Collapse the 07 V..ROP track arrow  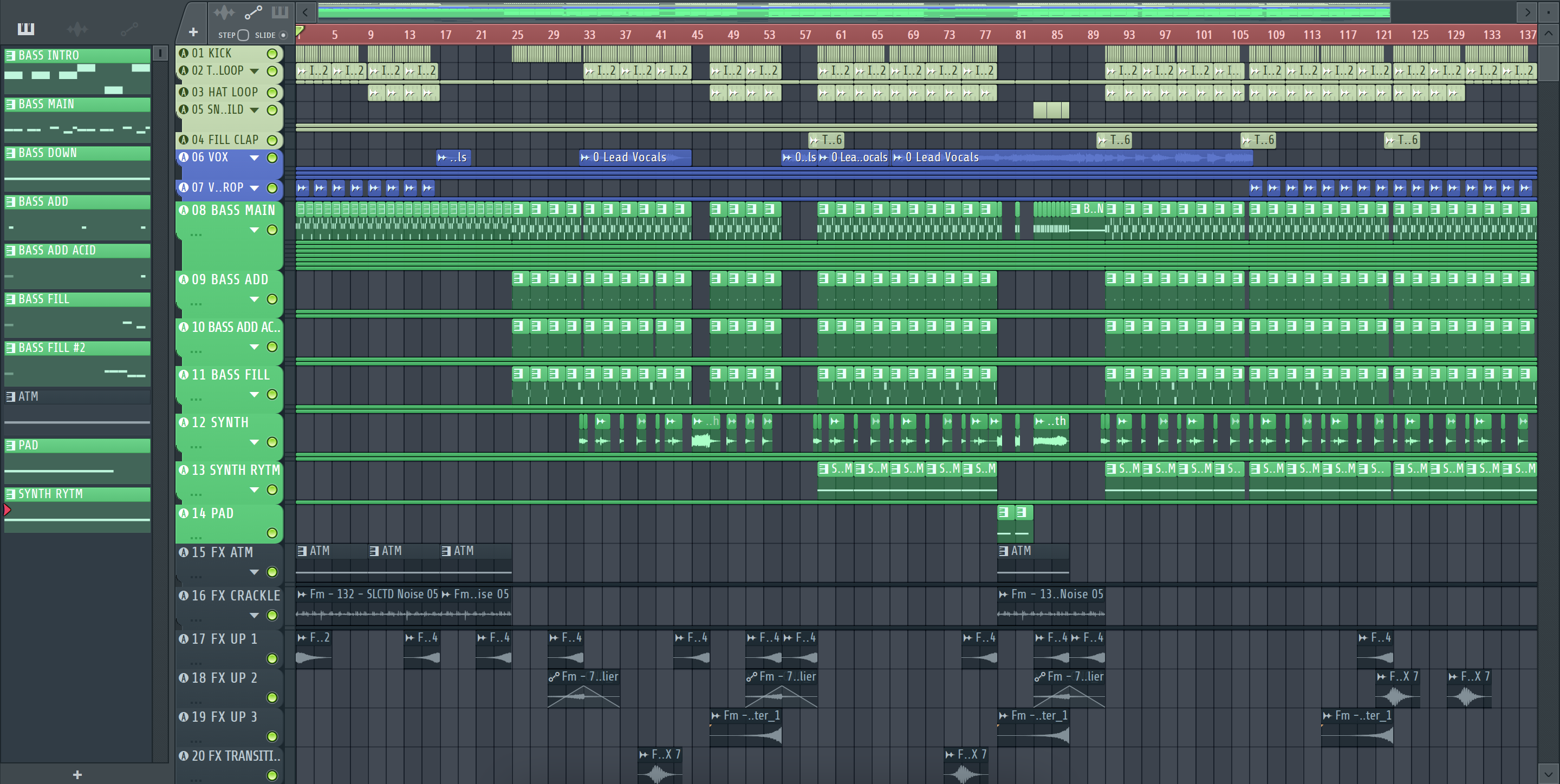pos(255,188)
